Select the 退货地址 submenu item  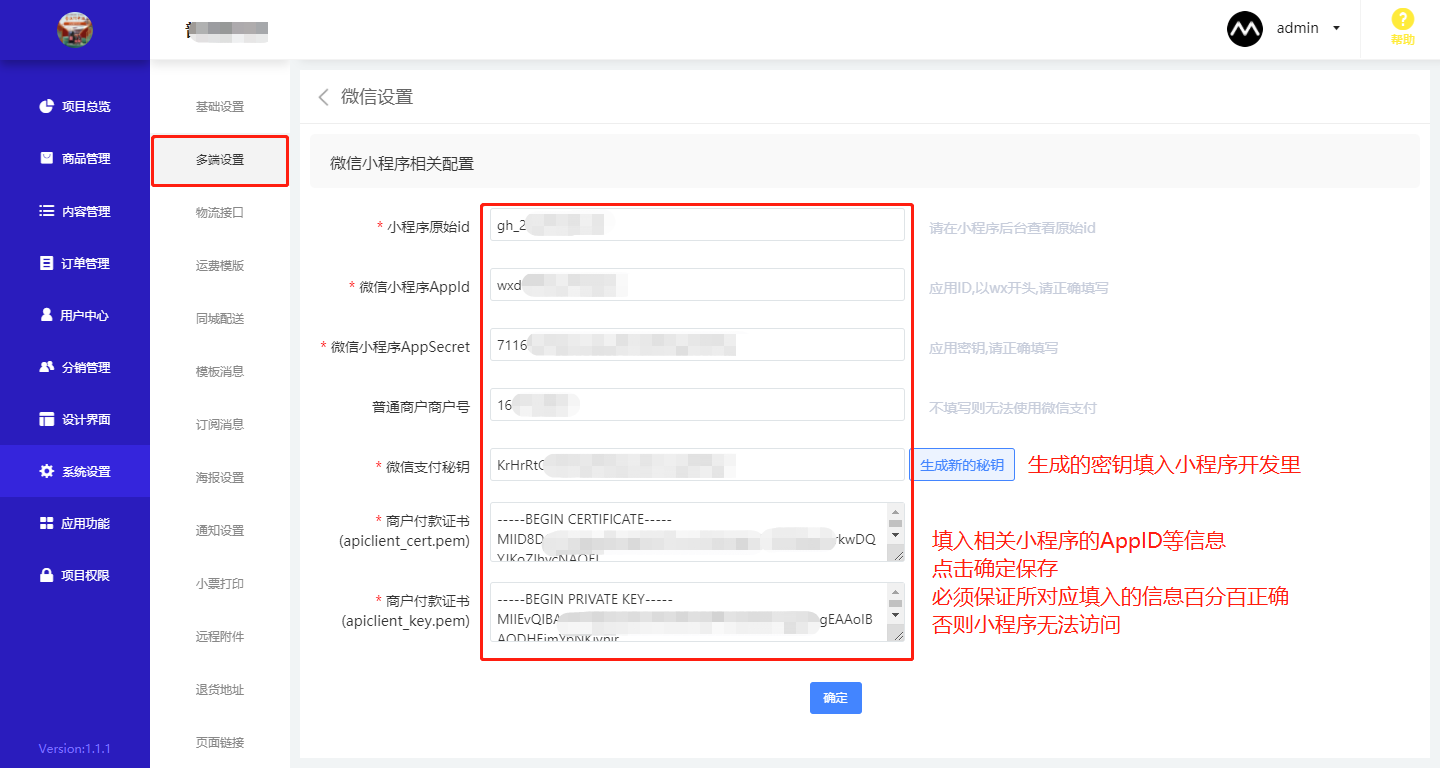pos(220,689)
